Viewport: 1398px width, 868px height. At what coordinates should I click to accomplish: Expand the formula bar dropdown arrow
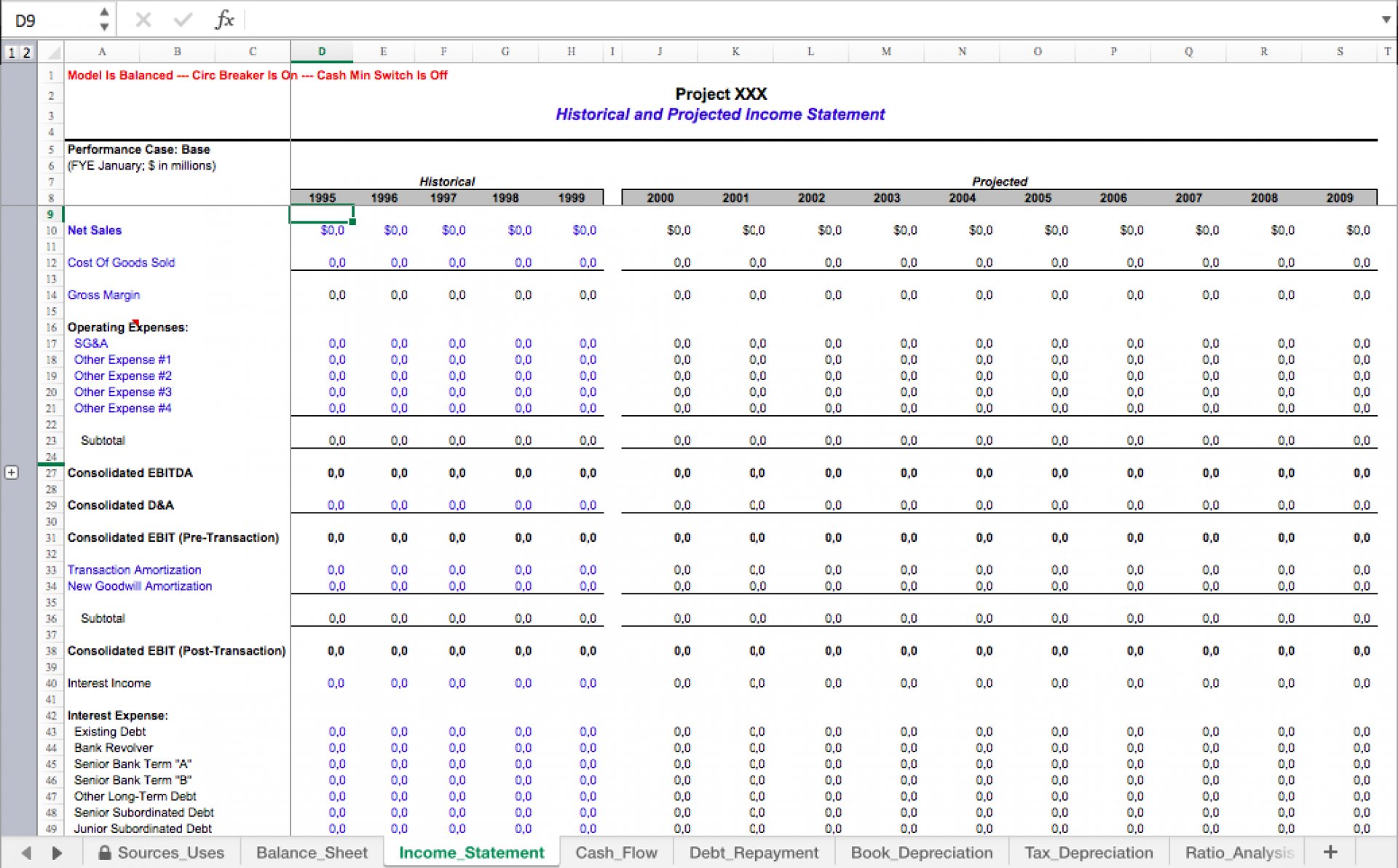coord(1386,20)
